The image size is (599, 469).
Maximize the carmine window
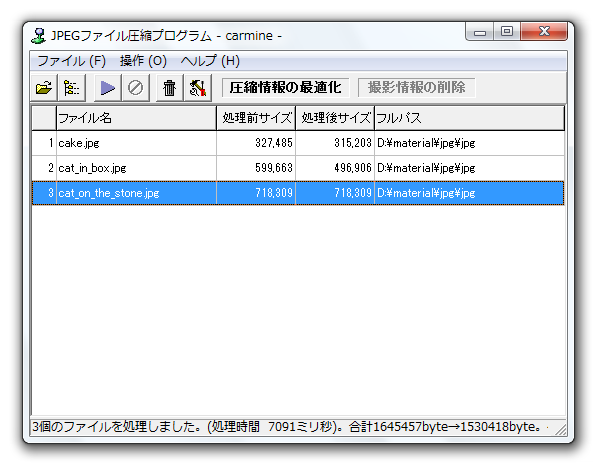(507, 31)
